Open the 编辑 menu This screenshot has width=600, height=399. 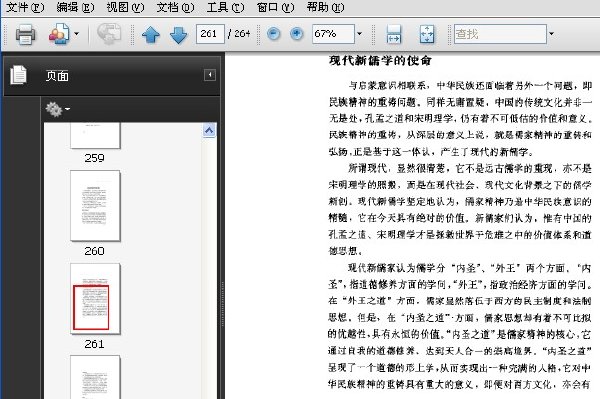click(75, 7)
